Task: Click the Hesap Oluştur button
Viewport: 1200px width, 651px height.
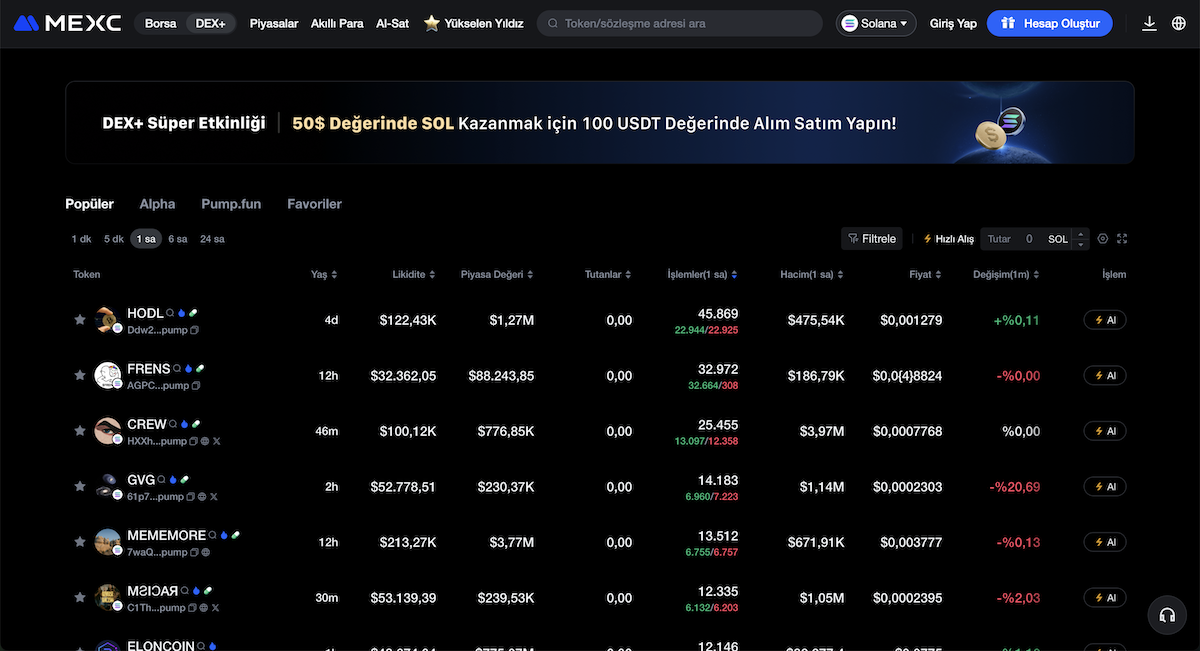Action: pyautogui.click(x=1049, y=23)
